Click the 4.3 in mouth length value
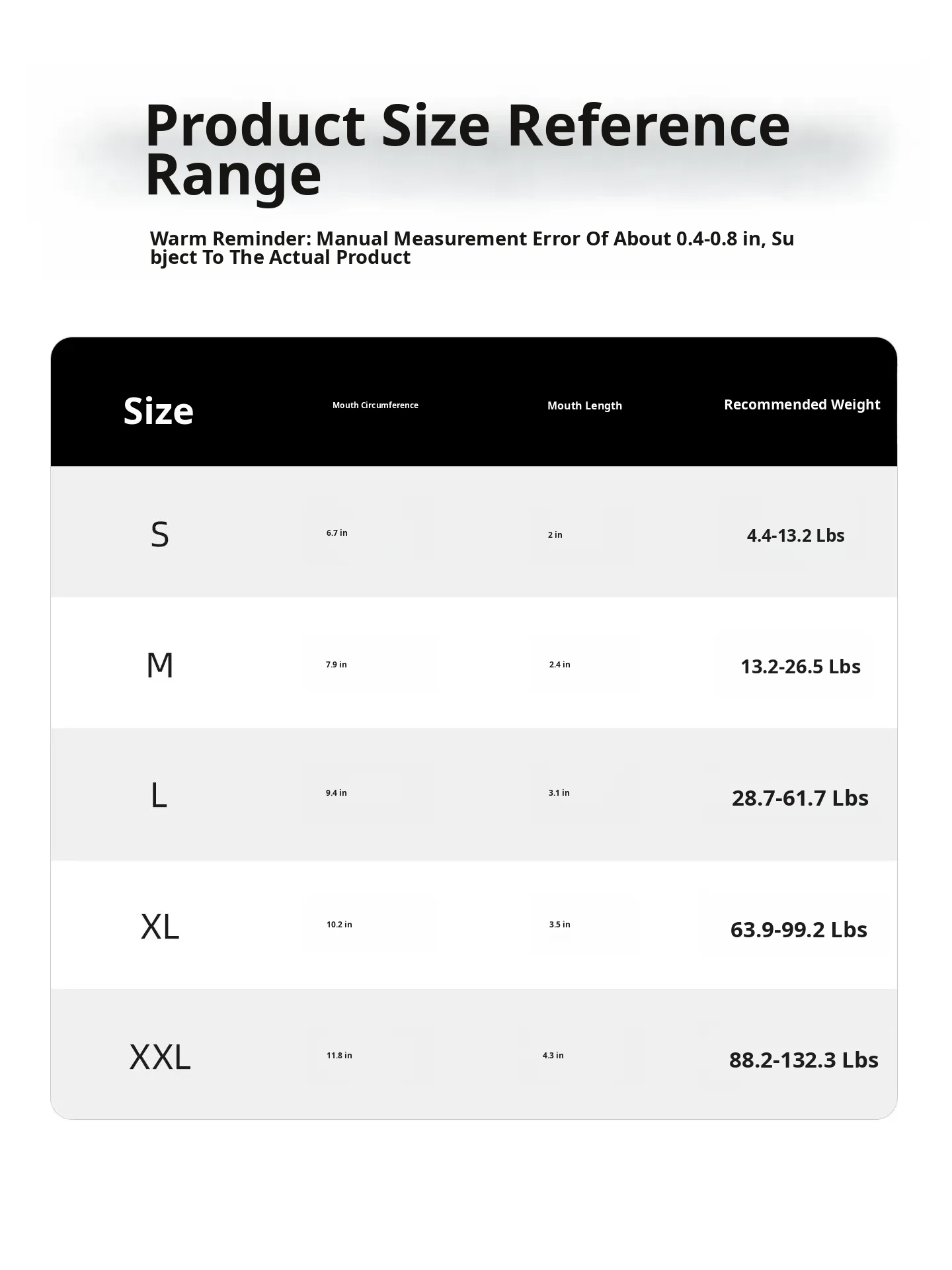Screen dimensions: 952x1270 tap(553, 1055)
